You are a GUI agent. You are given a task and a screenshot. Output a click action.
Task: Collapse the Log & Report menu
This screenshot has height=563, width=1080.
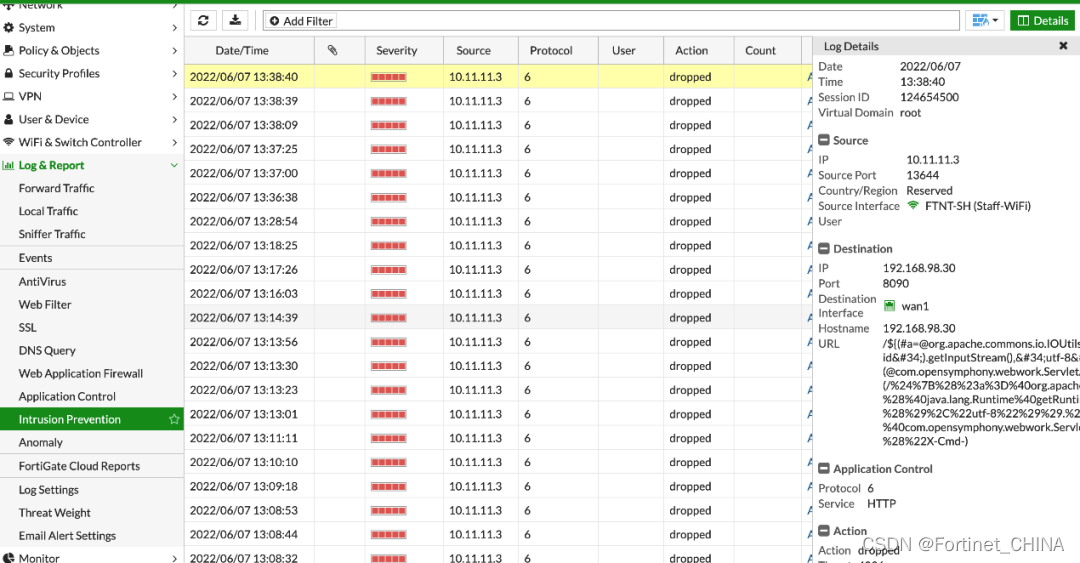click(x=92, y=165)
